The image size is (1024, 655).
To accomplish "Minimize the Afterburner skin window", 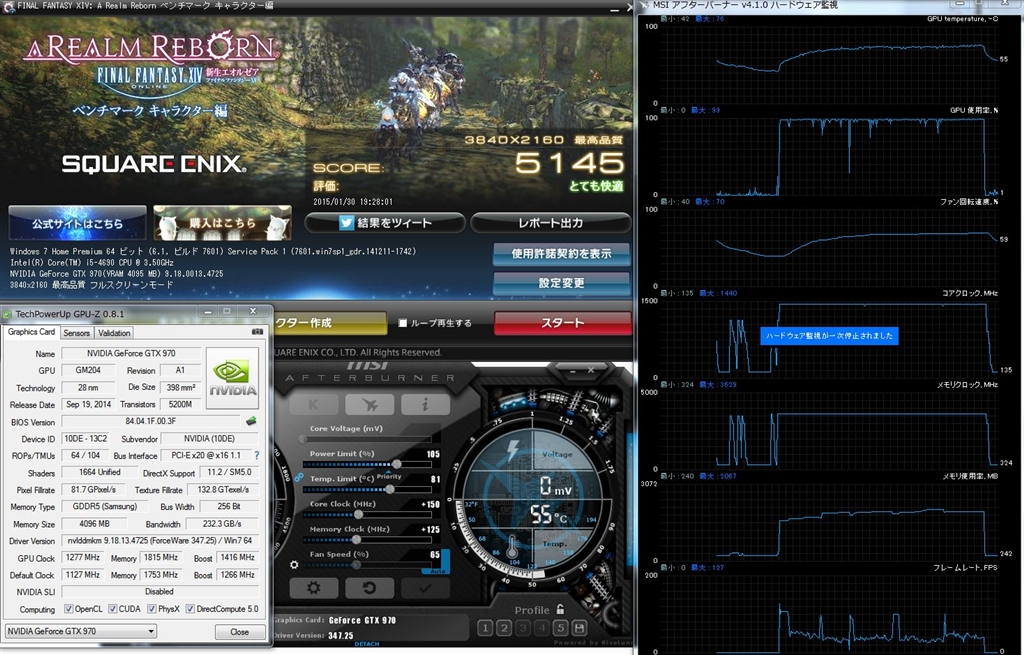I will (x=572, y=370).
